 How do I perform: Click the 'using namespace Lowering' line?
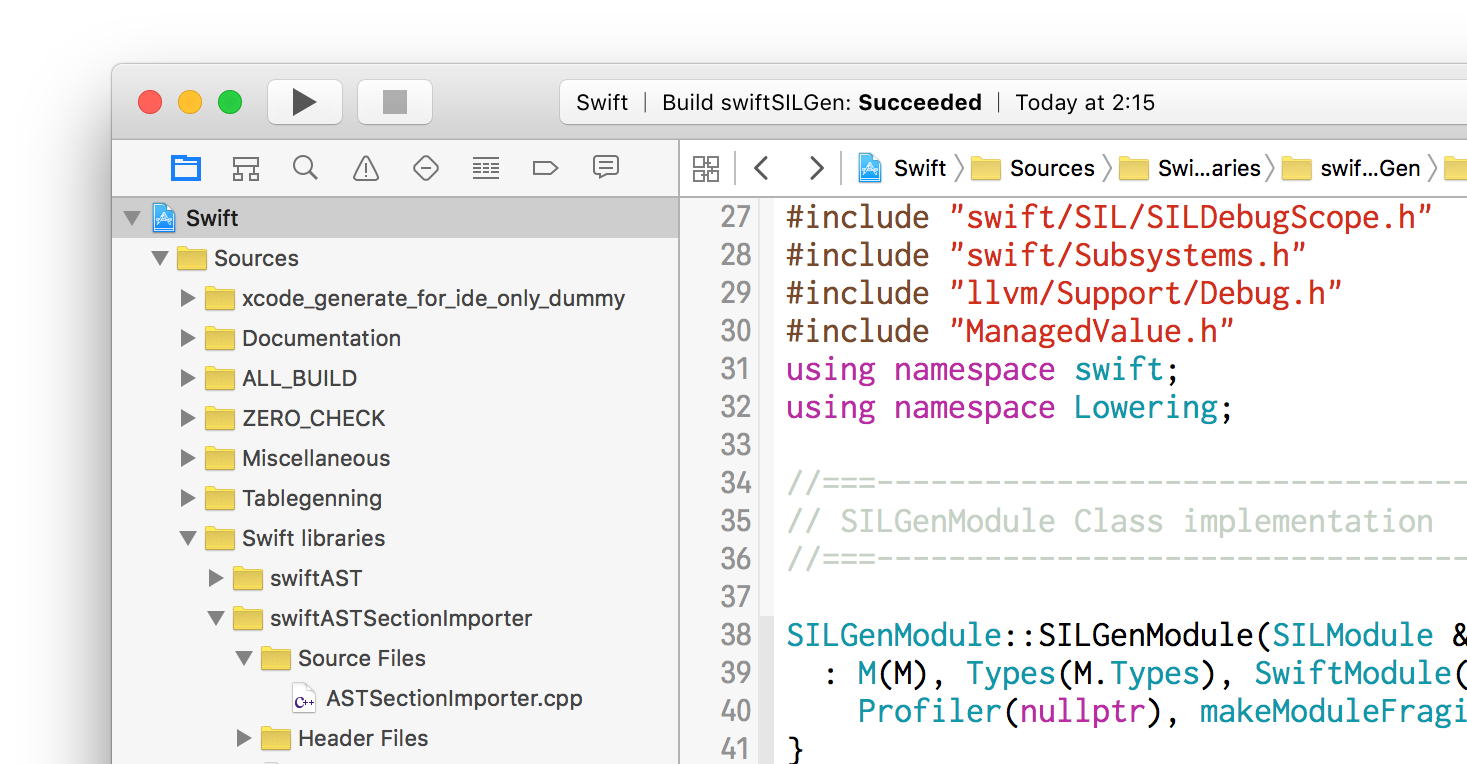(x=1010, y=407)
